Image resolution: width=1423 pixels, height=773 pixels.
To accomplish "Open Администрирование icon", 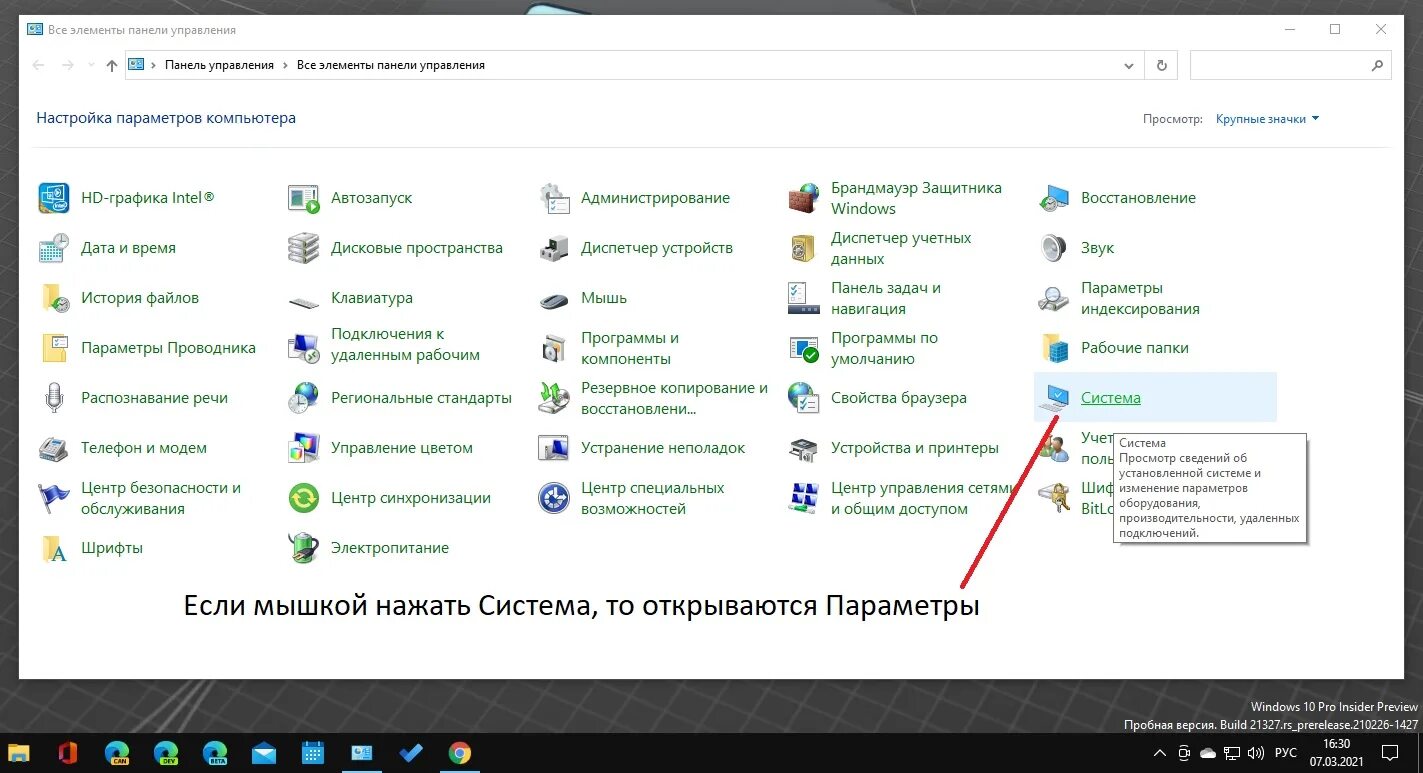I will pyautogui.click(x=554, y=198).
